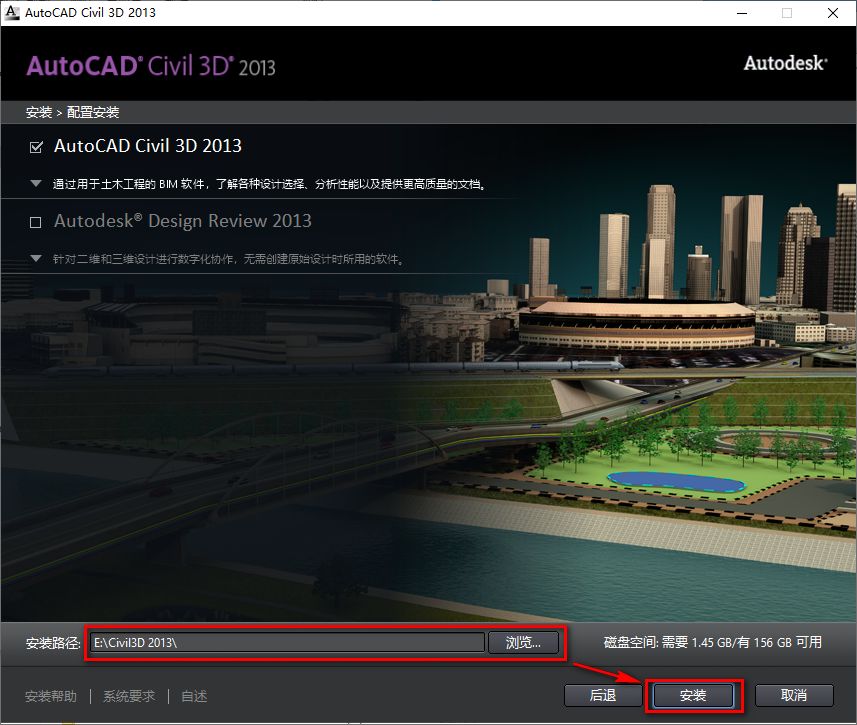Click the 后退 button to go back
Screen dimensions: 857x725
(x=602, y=695)
